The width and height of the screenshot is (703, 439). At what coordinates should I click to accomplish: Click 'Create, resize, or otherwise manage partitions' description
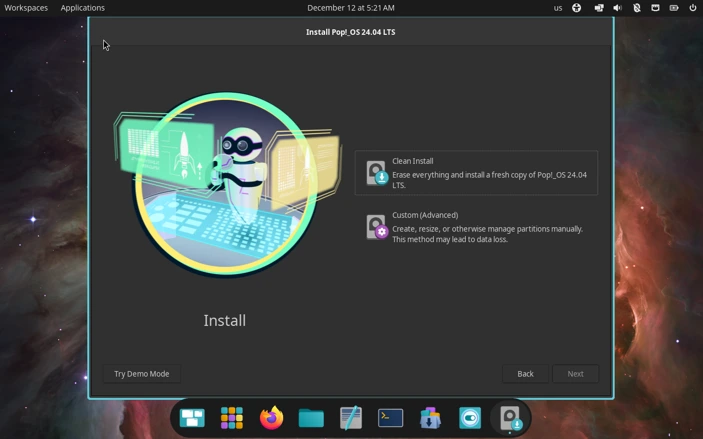coord(487,234)
